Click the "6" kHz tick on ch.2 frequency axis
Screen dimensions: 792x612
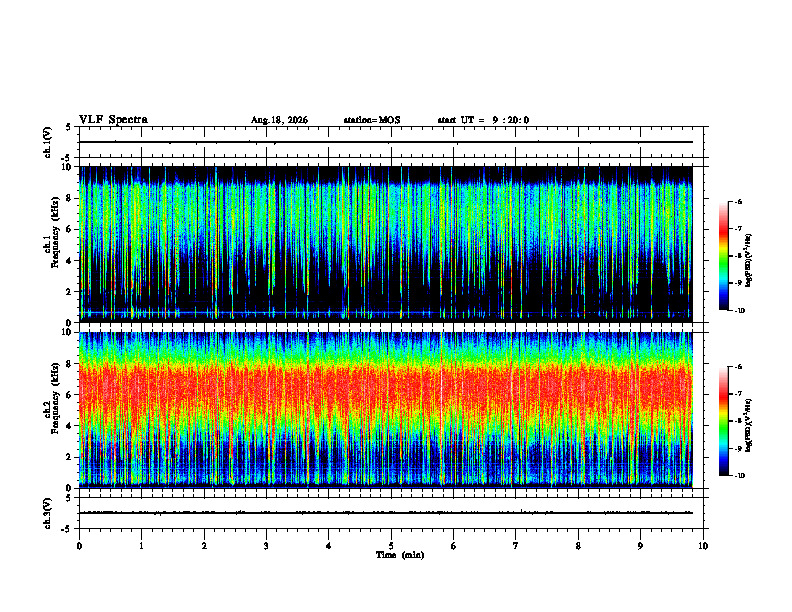tap(69, 395)
